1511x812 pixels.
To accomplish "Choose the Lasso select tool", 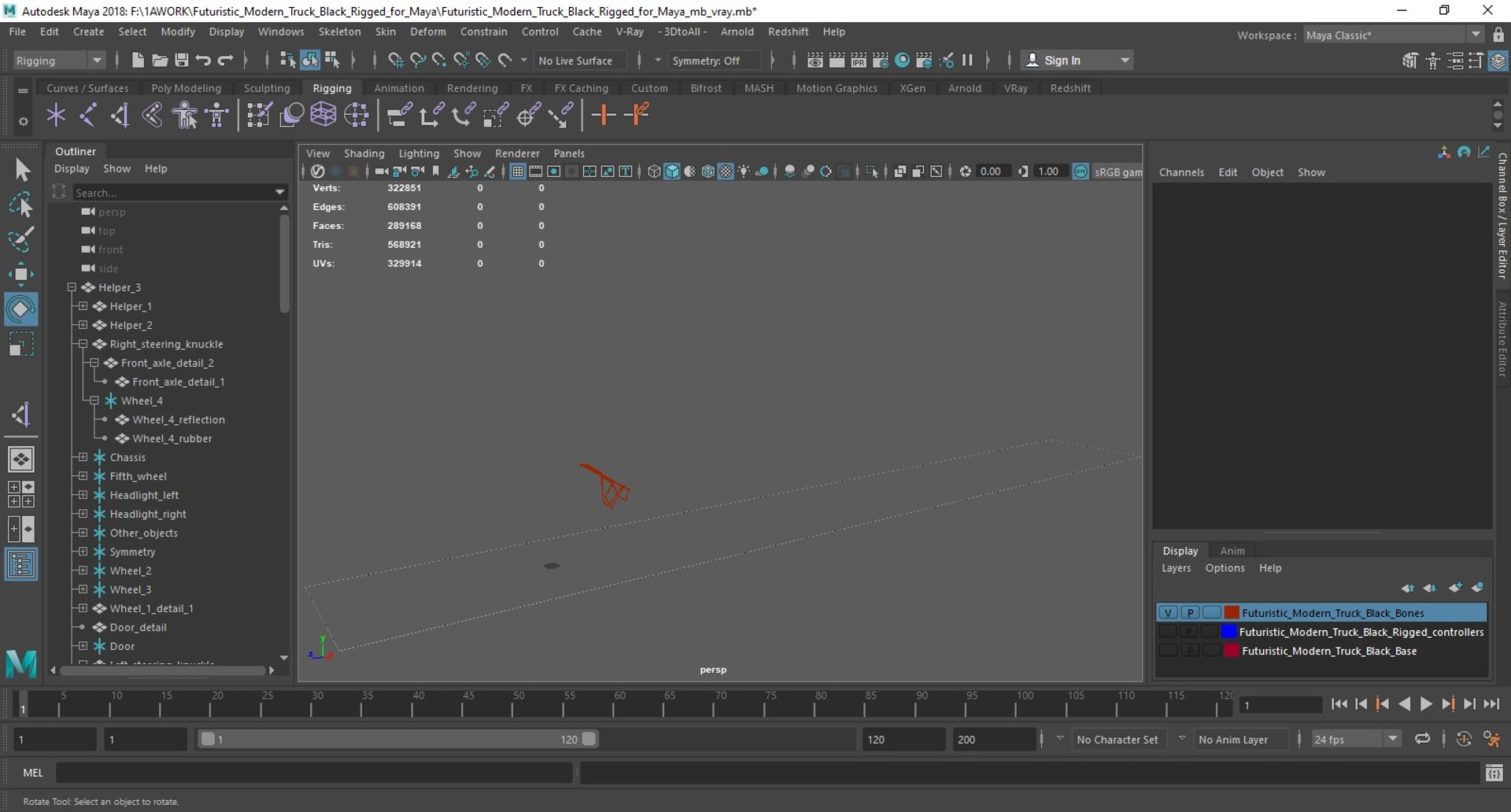I will (21, 205).
